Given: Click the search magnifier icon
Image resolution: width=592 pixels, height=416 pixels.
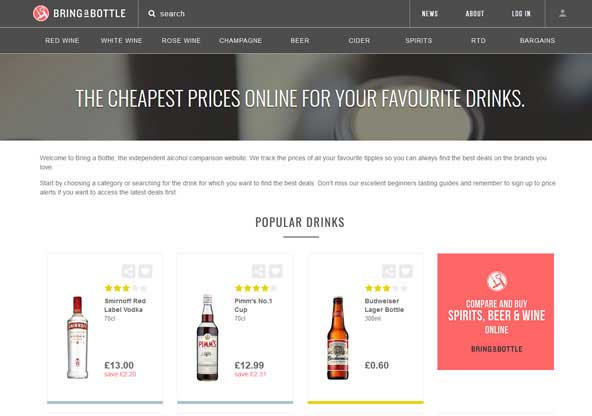Looking at the screenshot, I should pyautogui.click(x=152, y=14).
